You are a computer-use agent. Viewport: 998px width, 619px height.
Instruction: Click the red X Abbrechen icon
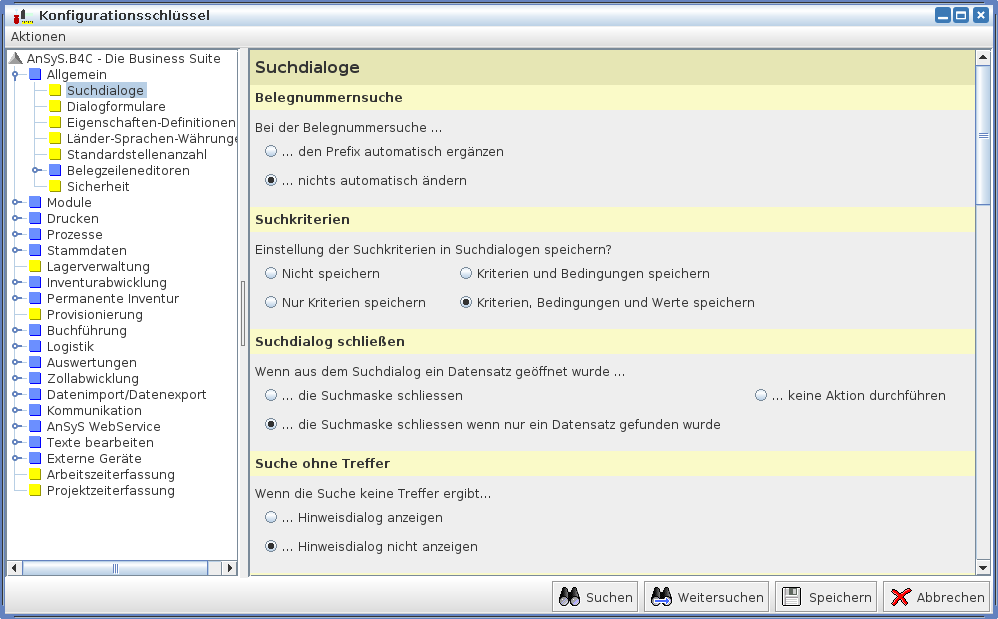tap(900, 597)
